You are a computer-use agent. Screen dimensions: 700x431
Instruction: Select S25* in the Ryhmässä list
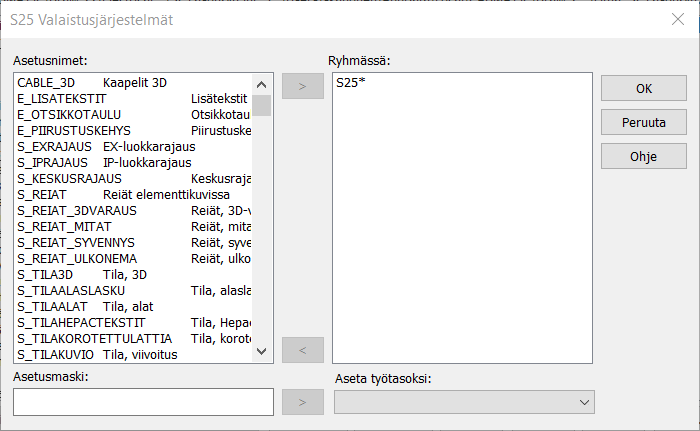352,83
